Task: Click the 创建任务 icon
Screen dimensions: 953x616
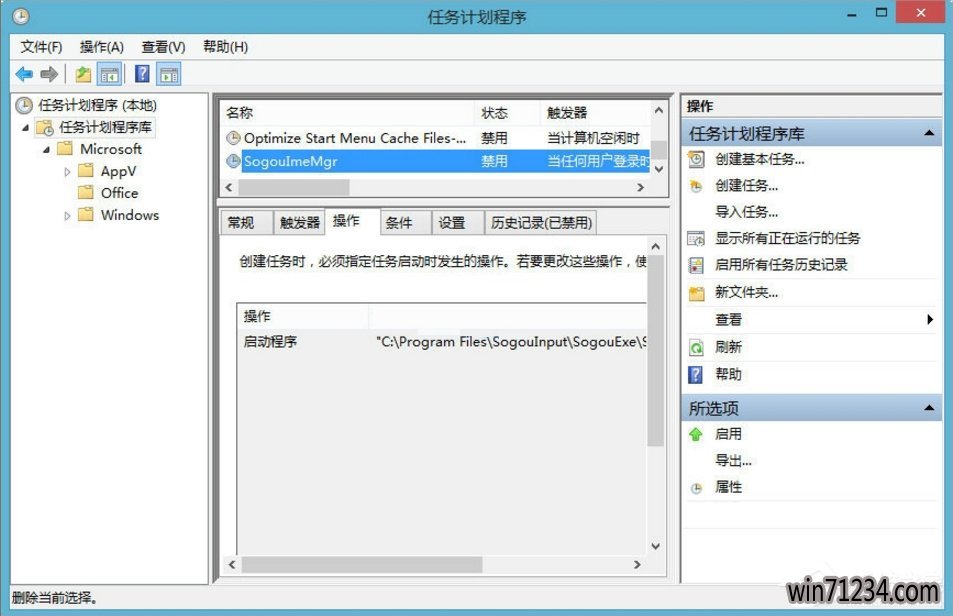Action: (696, 186)
